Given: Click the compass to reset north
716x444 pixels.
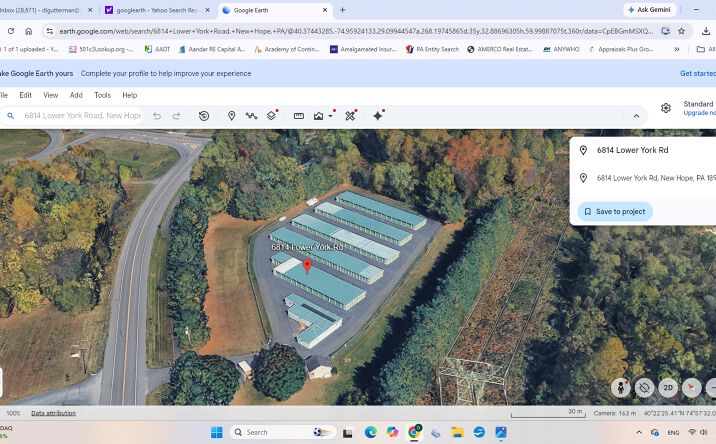Looking at the screenshot, I should click(691, 388).
